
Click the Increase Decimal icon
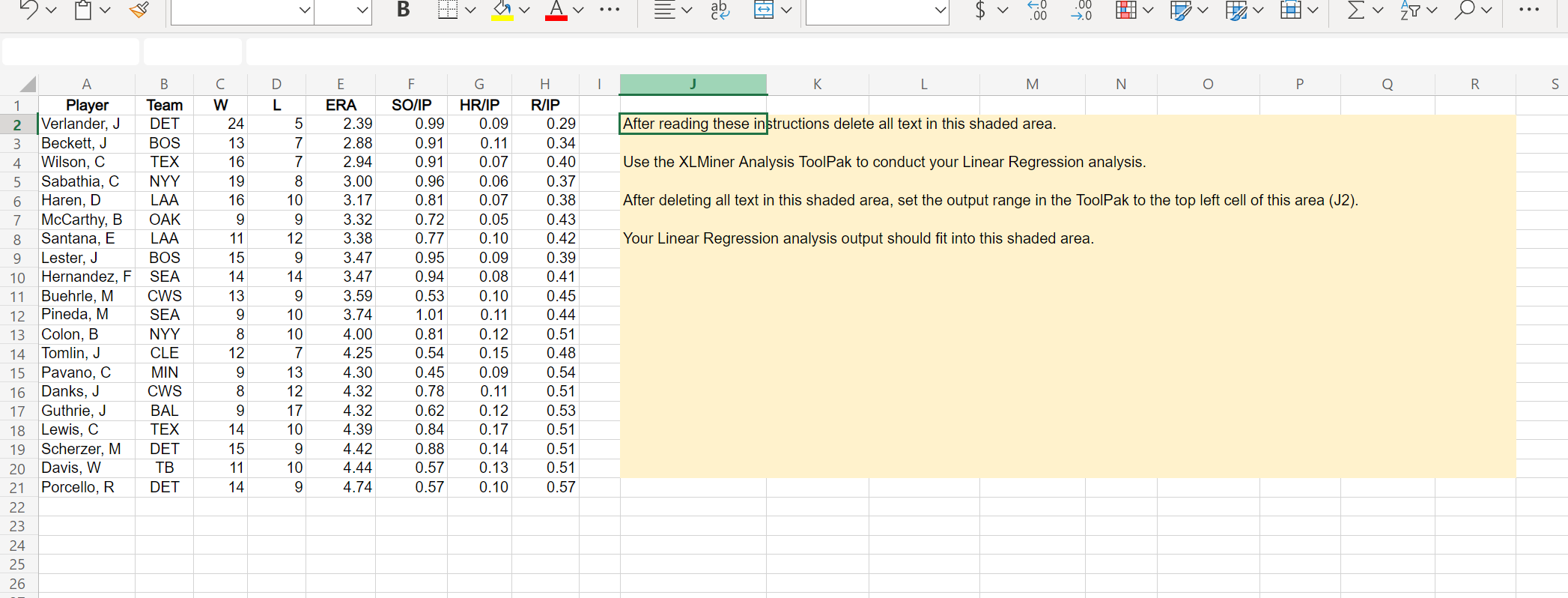click(x=1037, y=10)
